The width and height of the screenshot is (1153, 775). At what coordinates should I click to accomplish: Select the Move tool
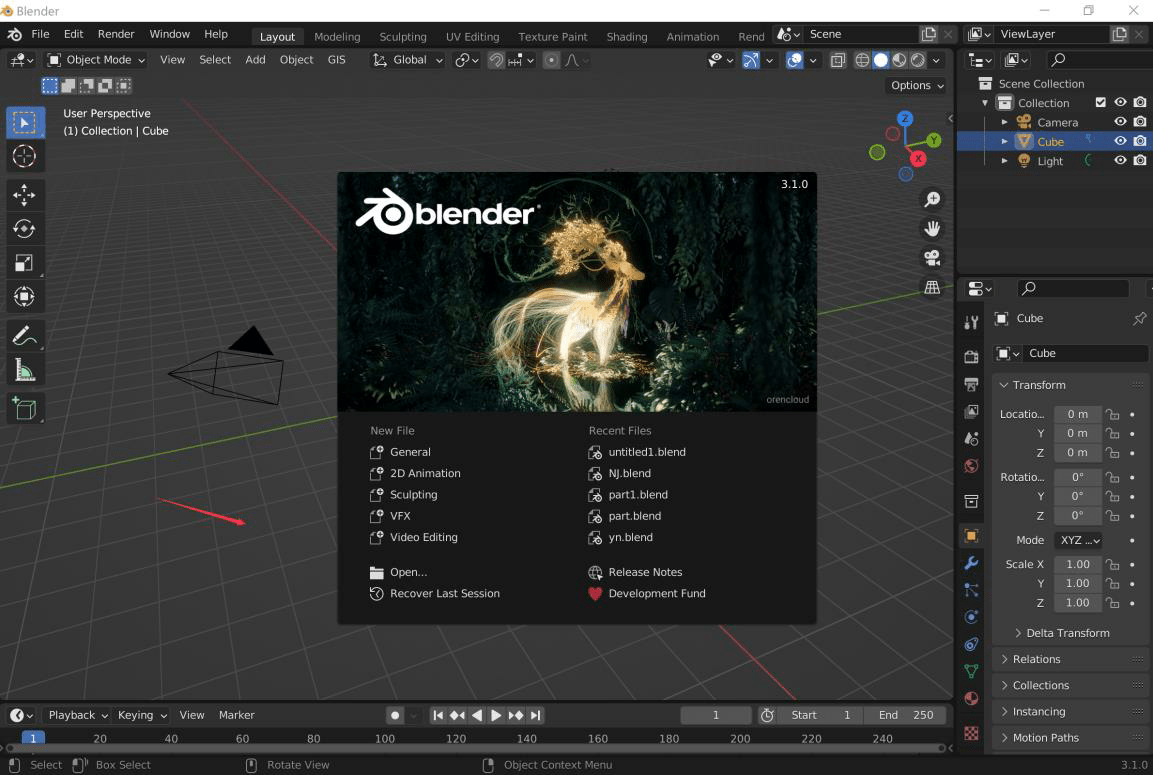coord(24,195)
